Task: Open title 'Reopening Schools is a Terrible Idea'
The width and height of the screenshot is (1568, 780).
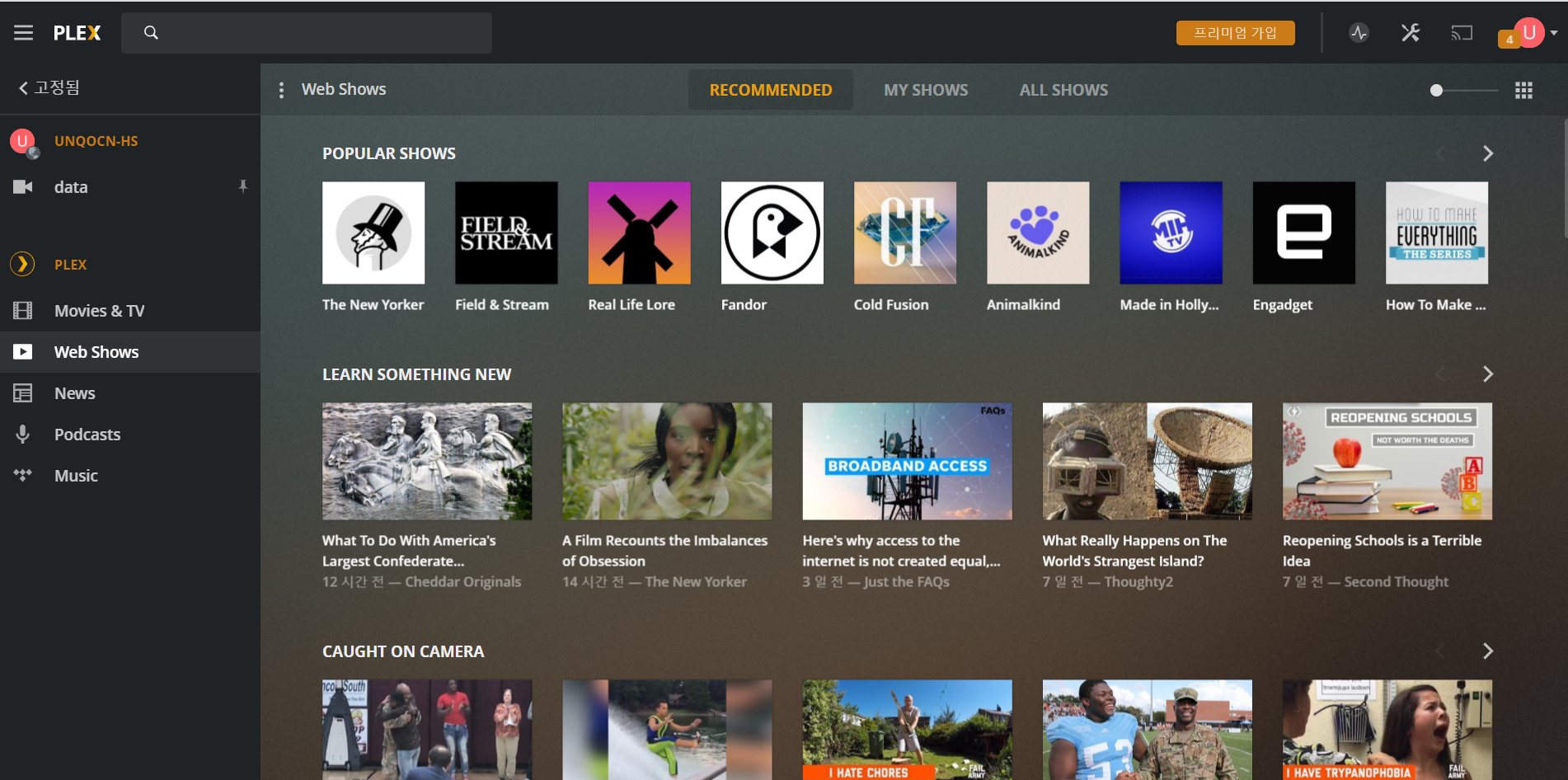Action: coord(1382,551)
